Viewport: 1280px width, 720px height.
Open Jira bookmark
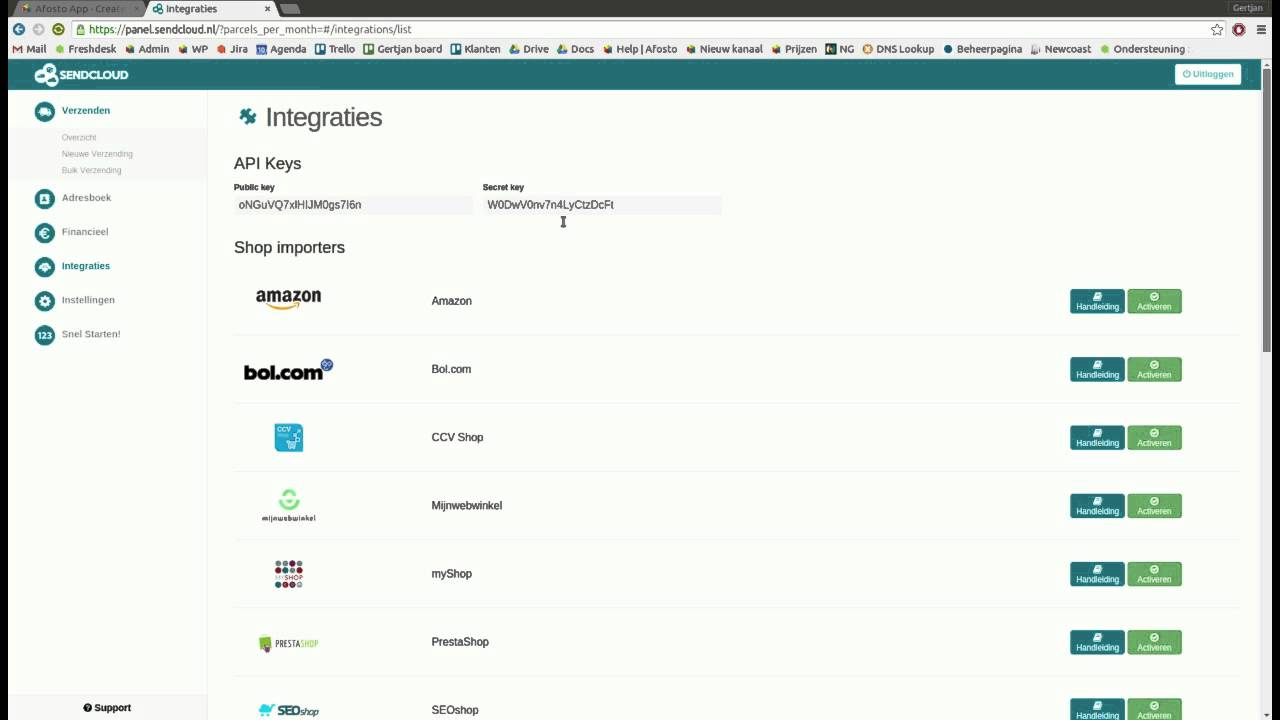[232, 49]
